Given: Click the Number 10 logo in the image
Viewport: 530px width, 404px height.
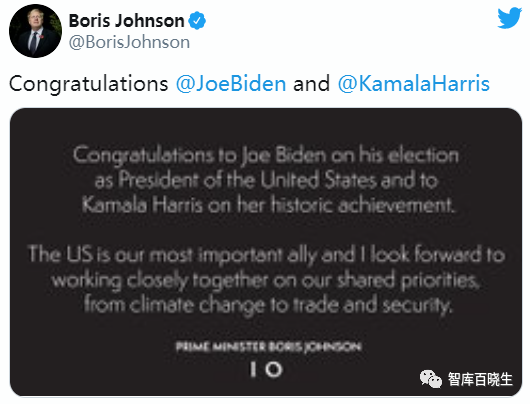Looking at the screenshot, I should pyautogui.click(x=266, y=369).
